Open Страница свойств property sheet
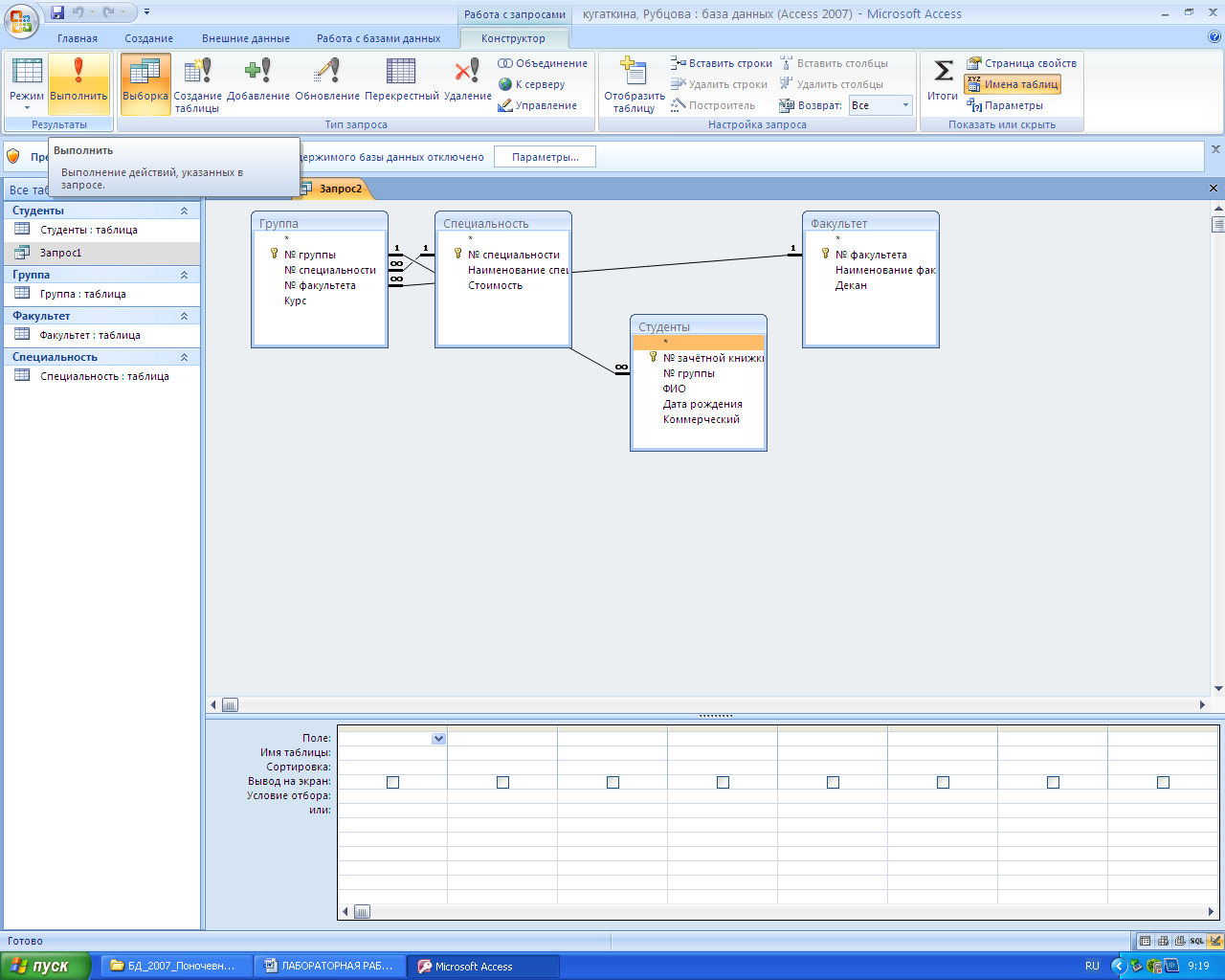The width and height of the screenshot is (1225, 980). (x=1021, y=63)
